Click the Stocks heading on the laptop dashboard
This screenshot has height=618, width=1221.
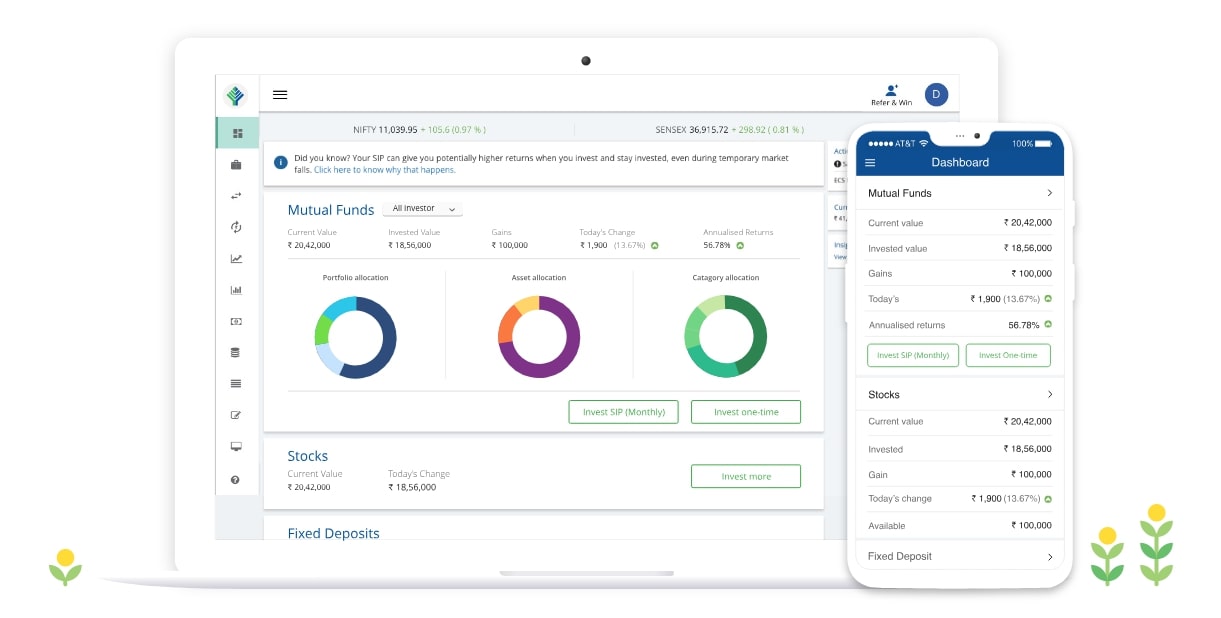click(308, 456)
